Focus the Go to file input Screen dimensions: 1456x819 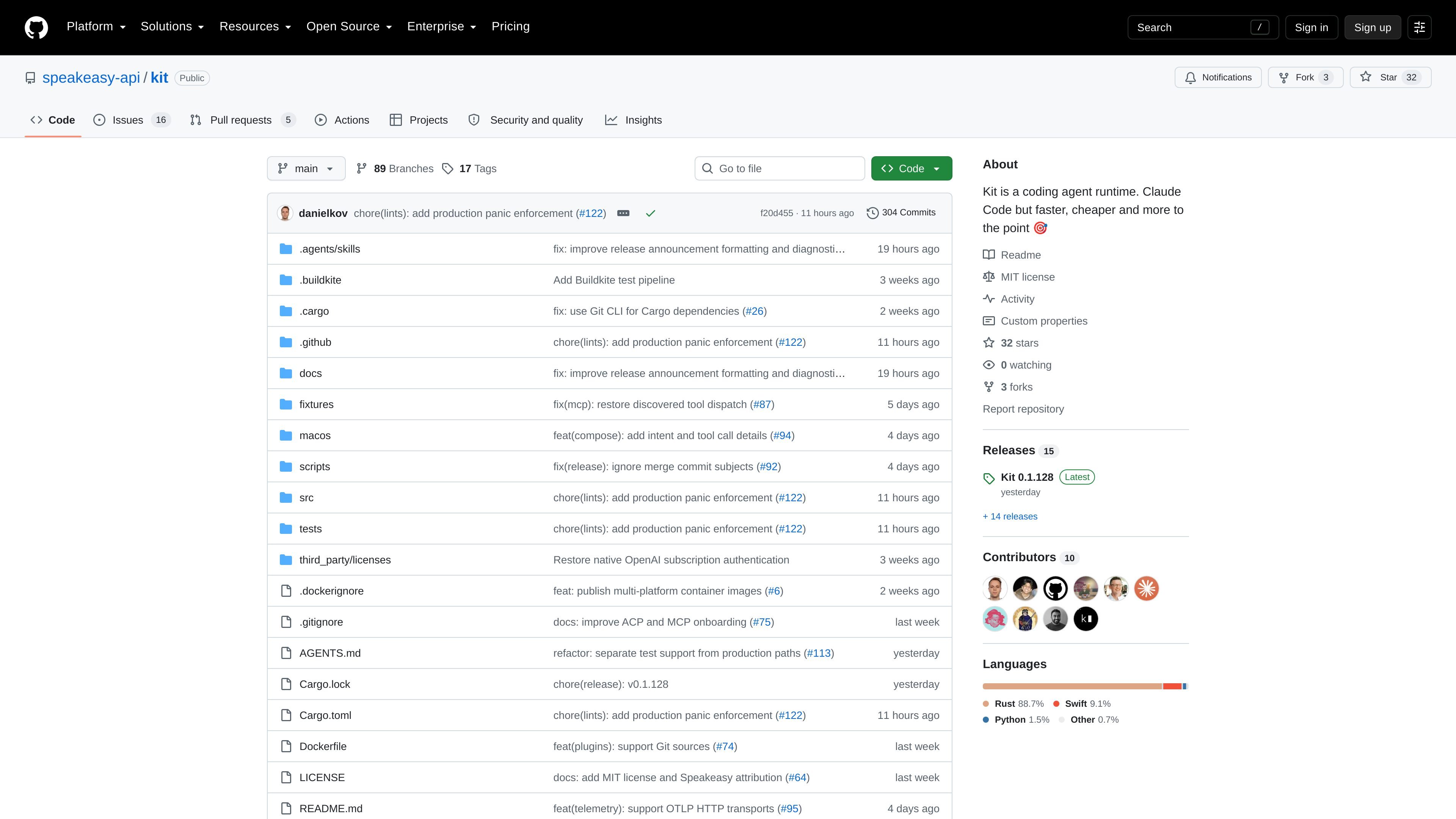[x=780, y=168]
